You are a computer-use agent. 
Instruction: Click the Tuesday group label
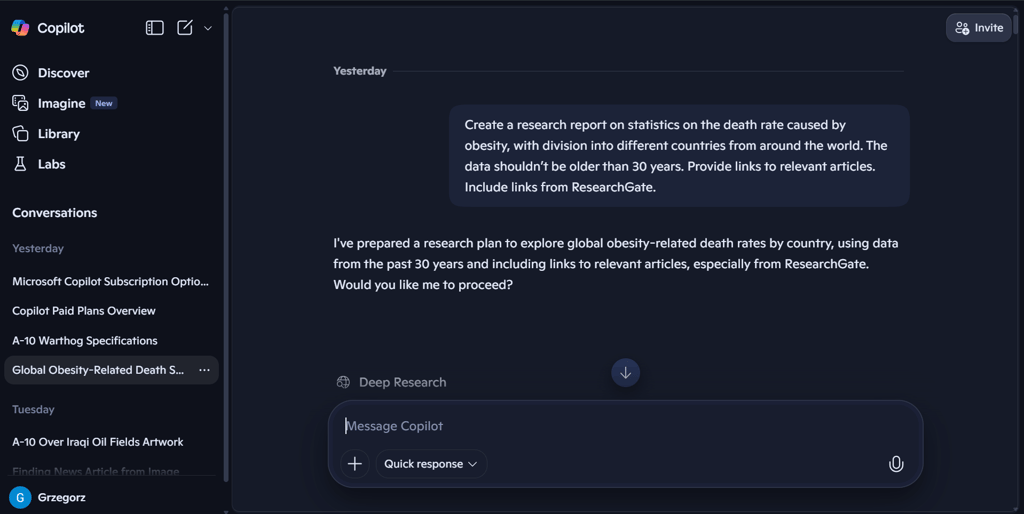[x=33, y=410]
